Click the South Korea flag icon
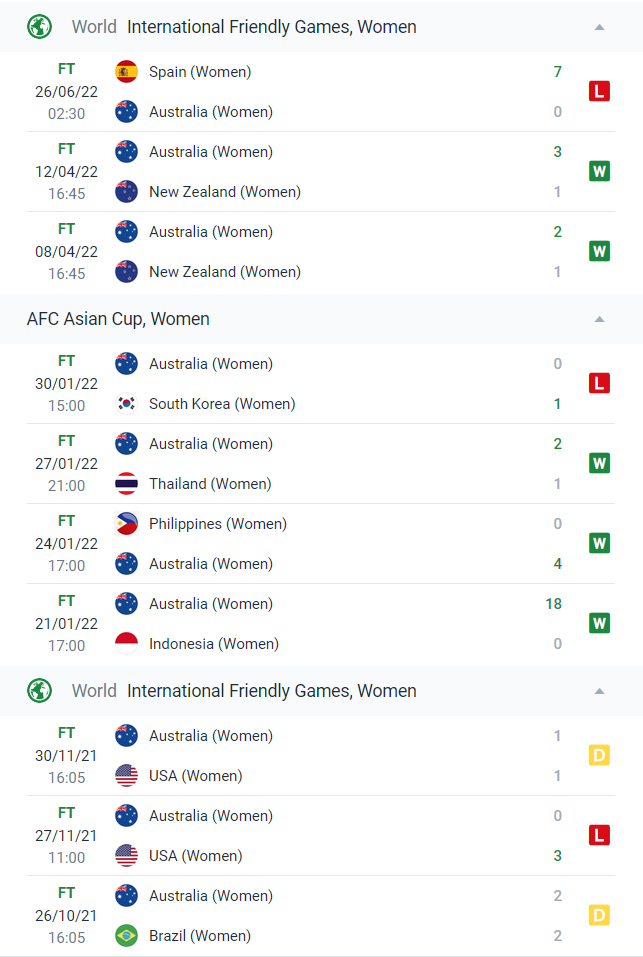The width and height of the screenshot is (643, 957). point(126,403)
